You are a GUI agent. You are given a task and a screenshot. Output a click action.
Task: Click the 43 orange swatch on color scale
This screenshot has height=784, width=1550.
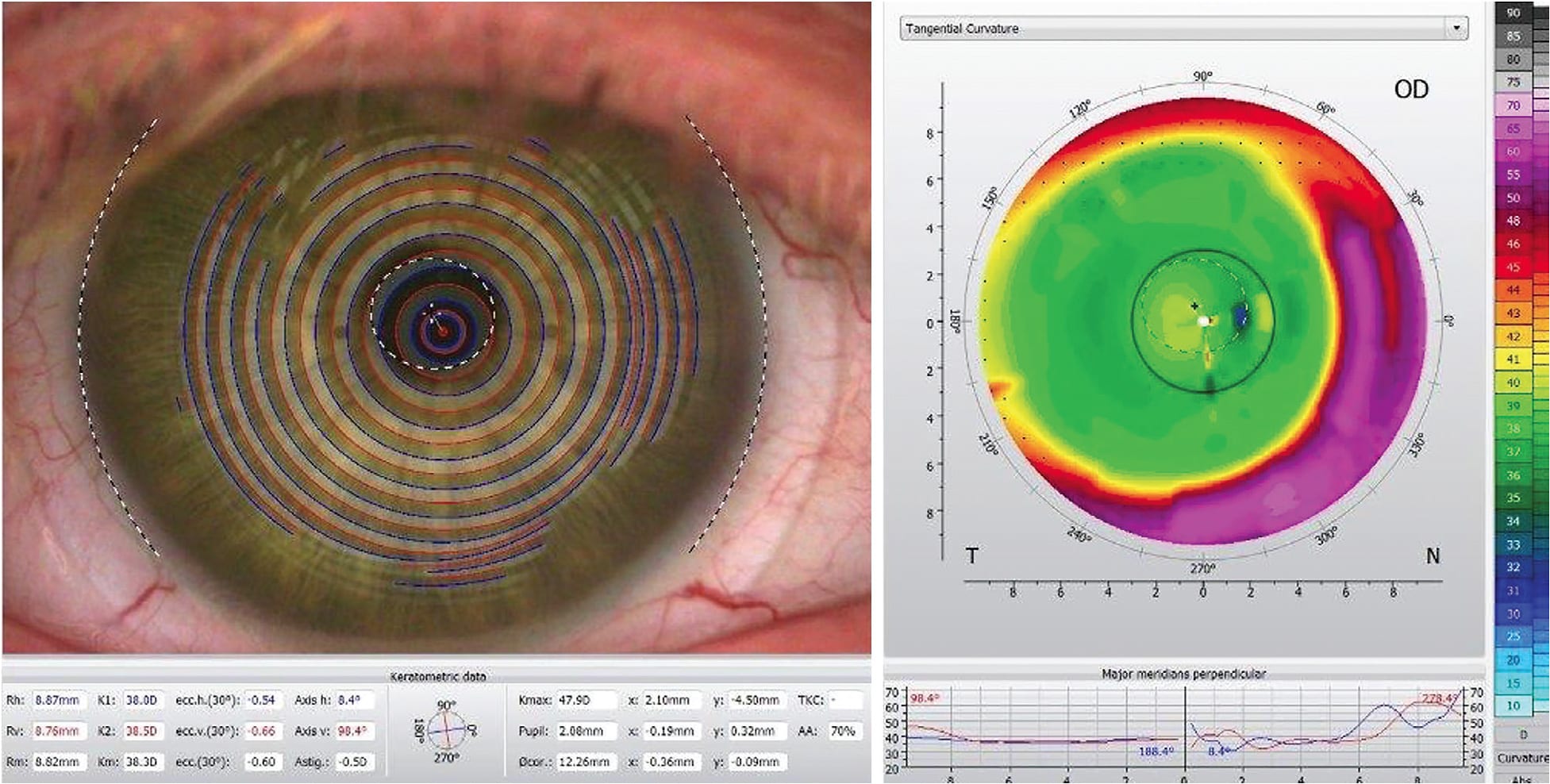tap(1513, 313)
